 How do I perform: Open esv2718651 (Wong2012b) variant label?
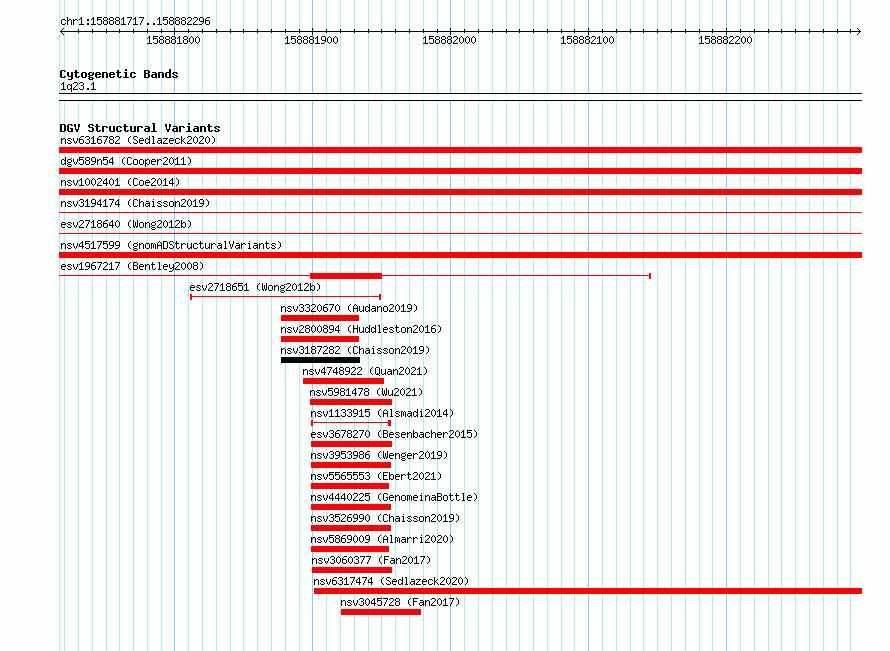pyautogui.click(x=255, y=287)
